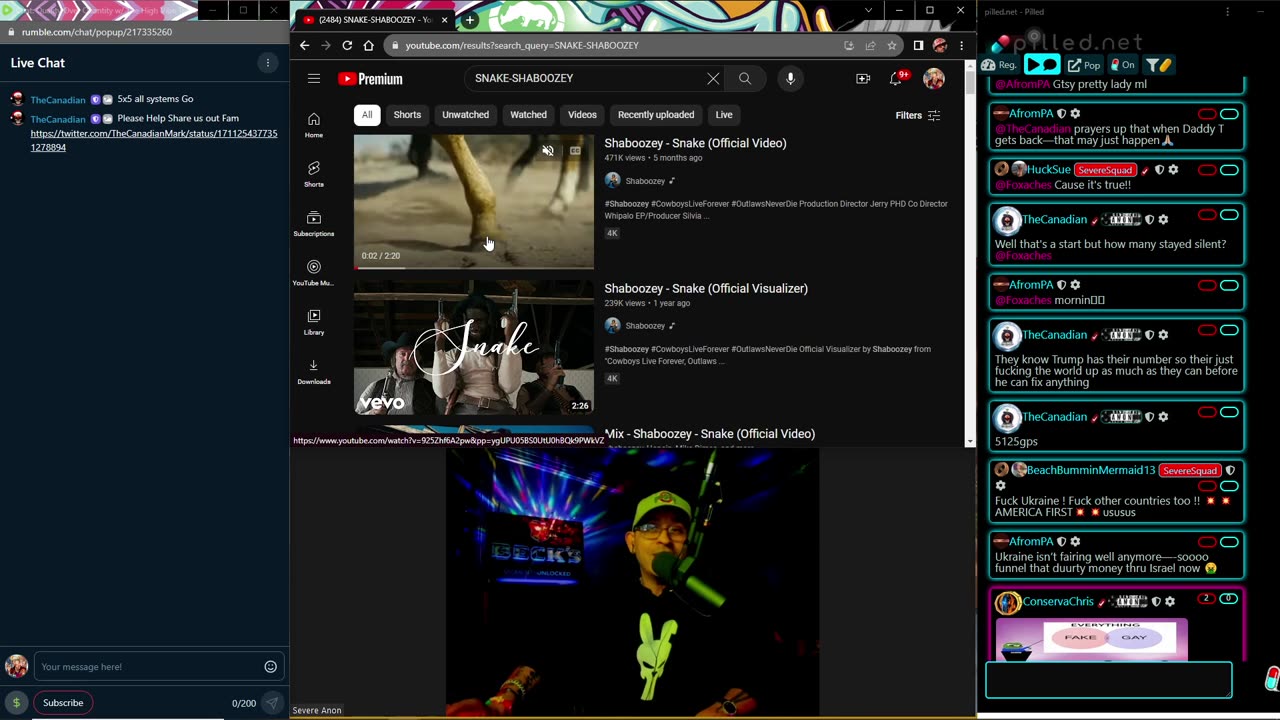Click red pill on BeachBumminMermaid13's message
This screenshot has height=720, width=1280.
[1207, 486]
